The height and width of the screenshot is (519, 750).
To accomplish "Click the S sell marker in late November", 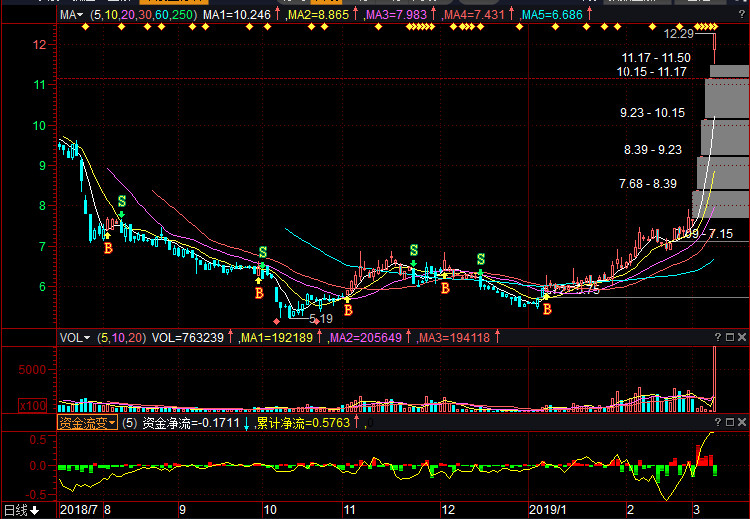I will (x=414, y=250).
